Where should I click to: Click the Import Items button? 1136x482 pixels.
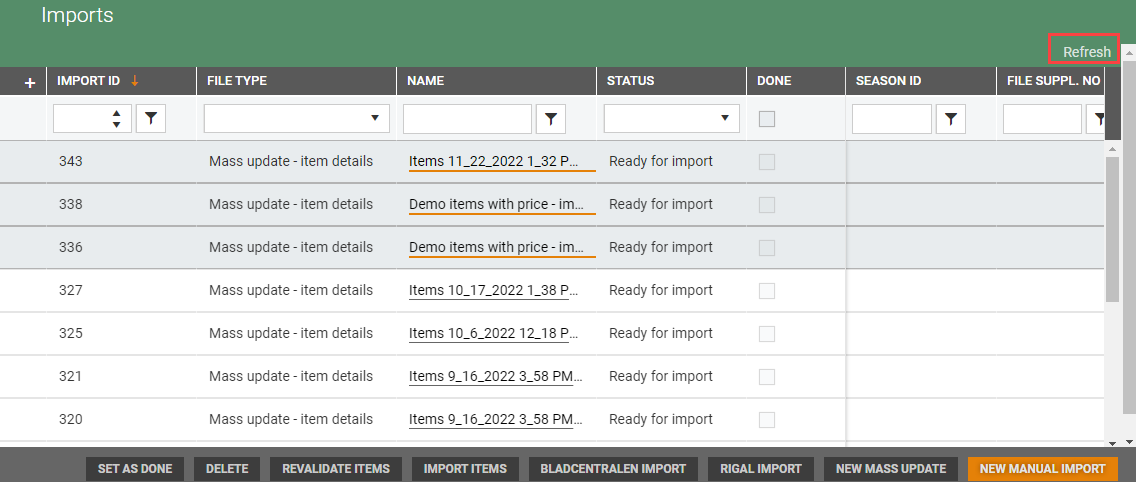click(x=465, y=468)
